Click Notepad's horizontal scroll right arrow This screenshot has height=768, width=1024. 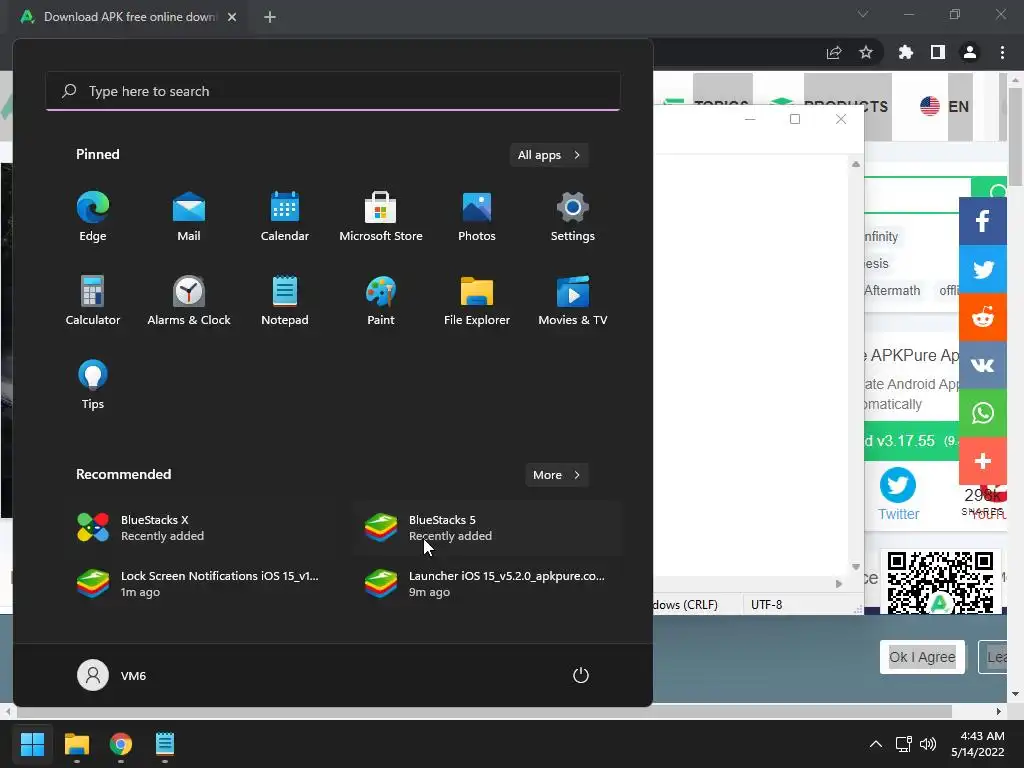tap(839, 584)
